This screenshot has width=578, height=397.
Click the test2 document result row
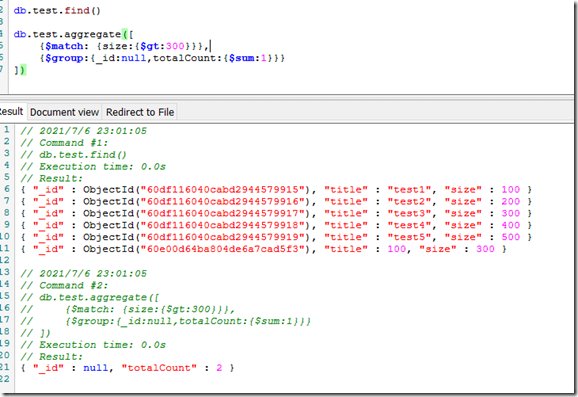(x=276, y=201)
